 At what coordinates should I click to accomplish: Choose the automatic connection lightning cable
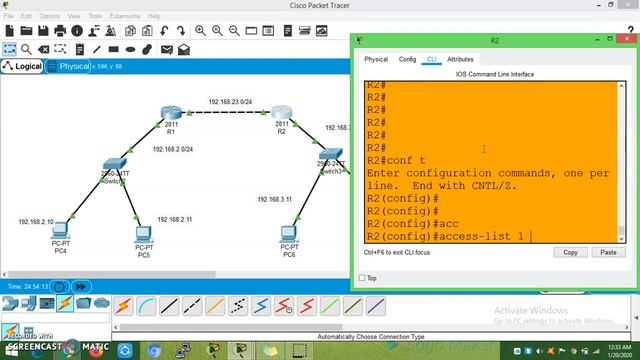coord(123,306)
